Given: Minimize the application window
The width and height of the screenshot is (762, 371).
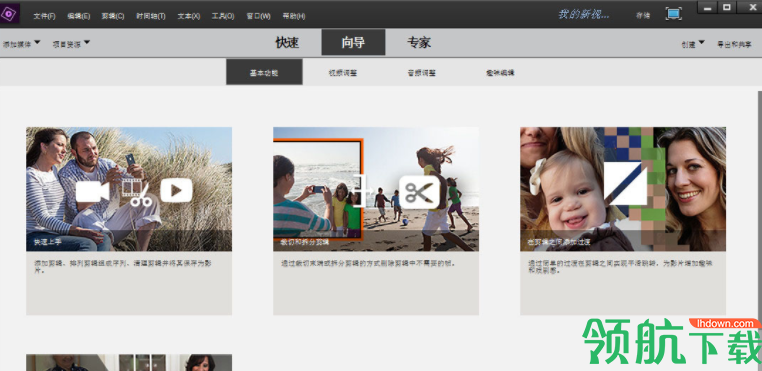Looking at the screenshot, I should coord(708,8).
